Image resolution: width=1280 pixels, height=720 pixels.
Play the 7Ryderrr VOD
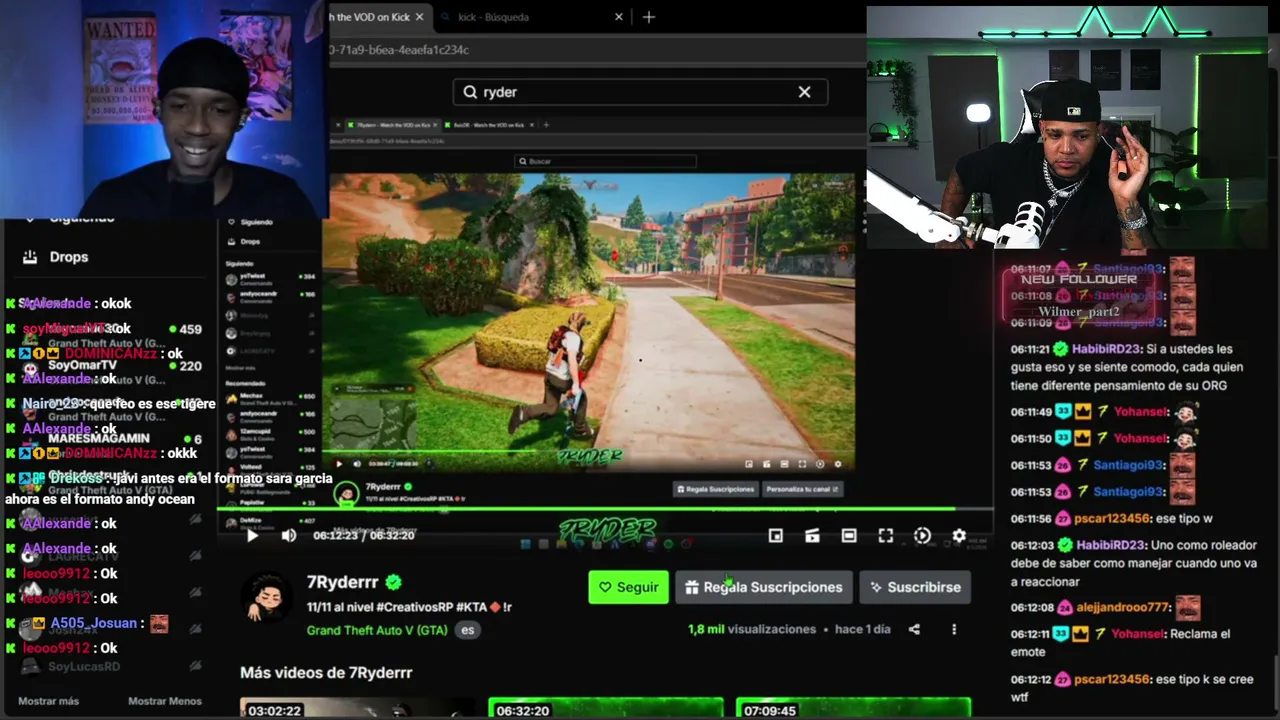click(252, 535)
